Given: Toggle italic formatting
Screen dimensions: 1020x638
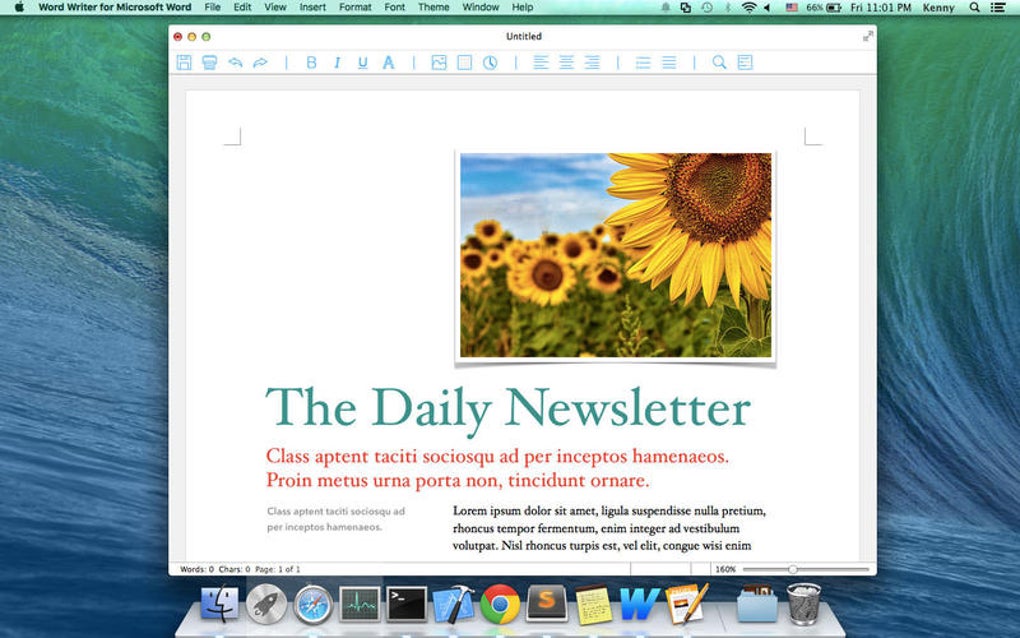Looking at the screenshot, I should click(337, 62).
